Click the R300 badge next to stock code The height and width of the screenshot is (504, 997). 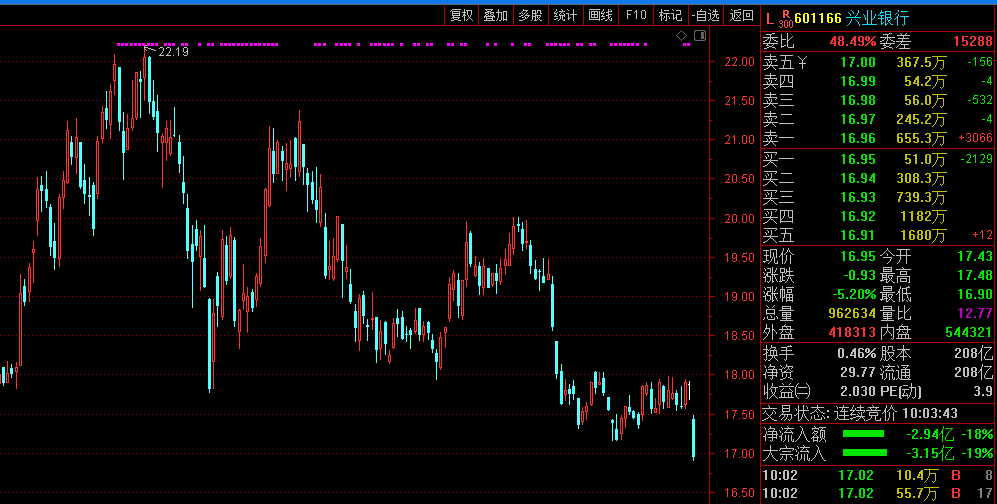(784, 19)
